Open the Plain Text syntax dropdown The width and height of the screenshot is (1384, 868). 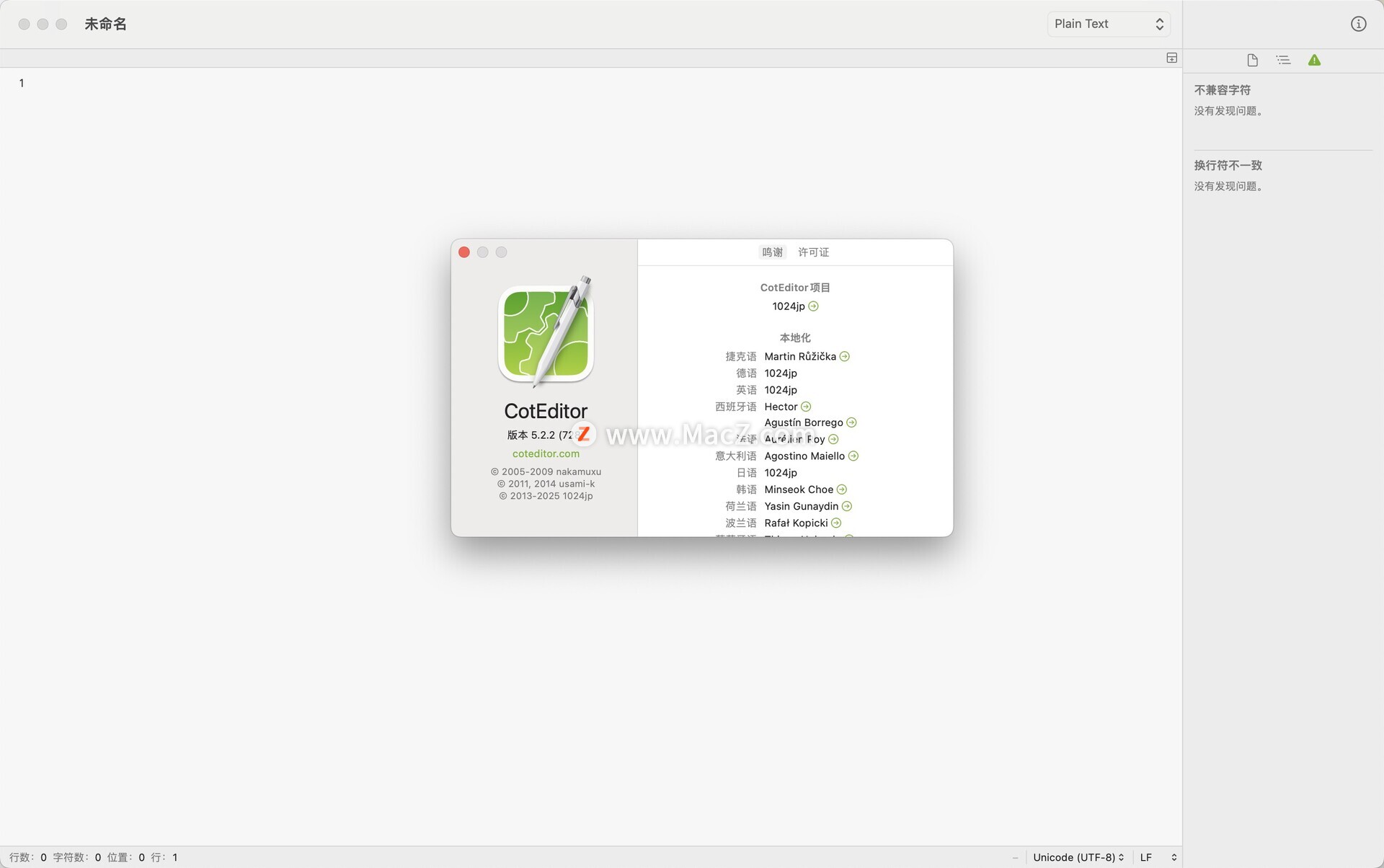(x=1109, y=24)
